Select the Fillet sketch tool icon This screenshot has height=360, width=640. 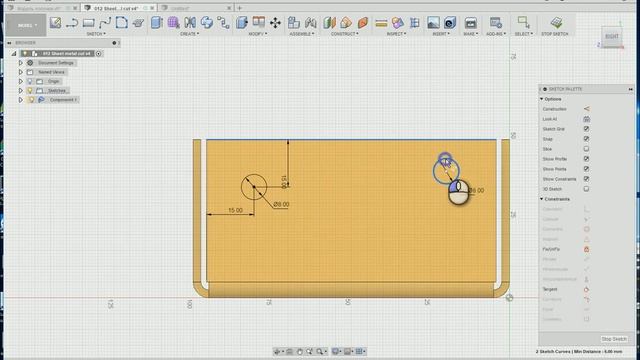click(x=122, y=22)
